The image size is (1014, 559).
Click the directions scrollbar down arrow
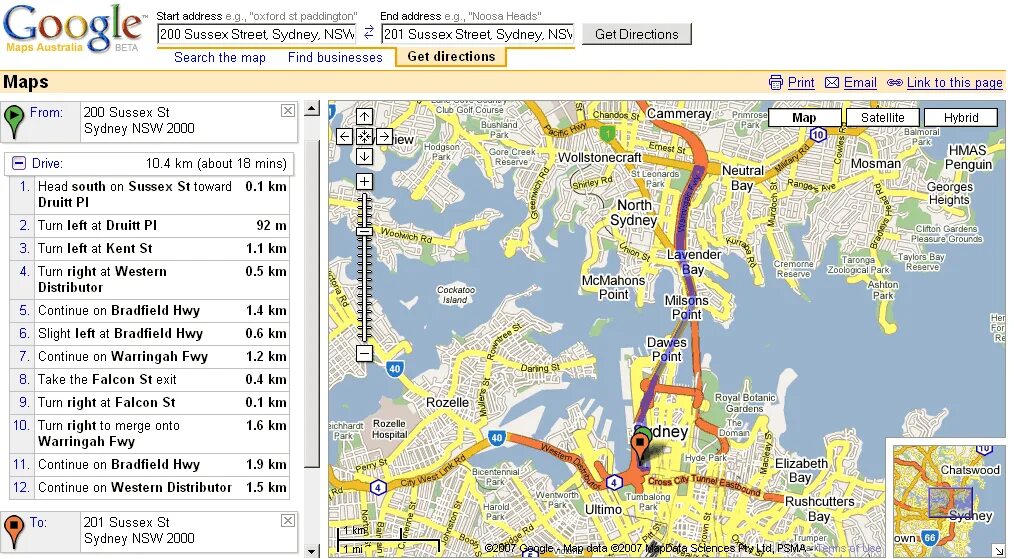tap(312, 551)
